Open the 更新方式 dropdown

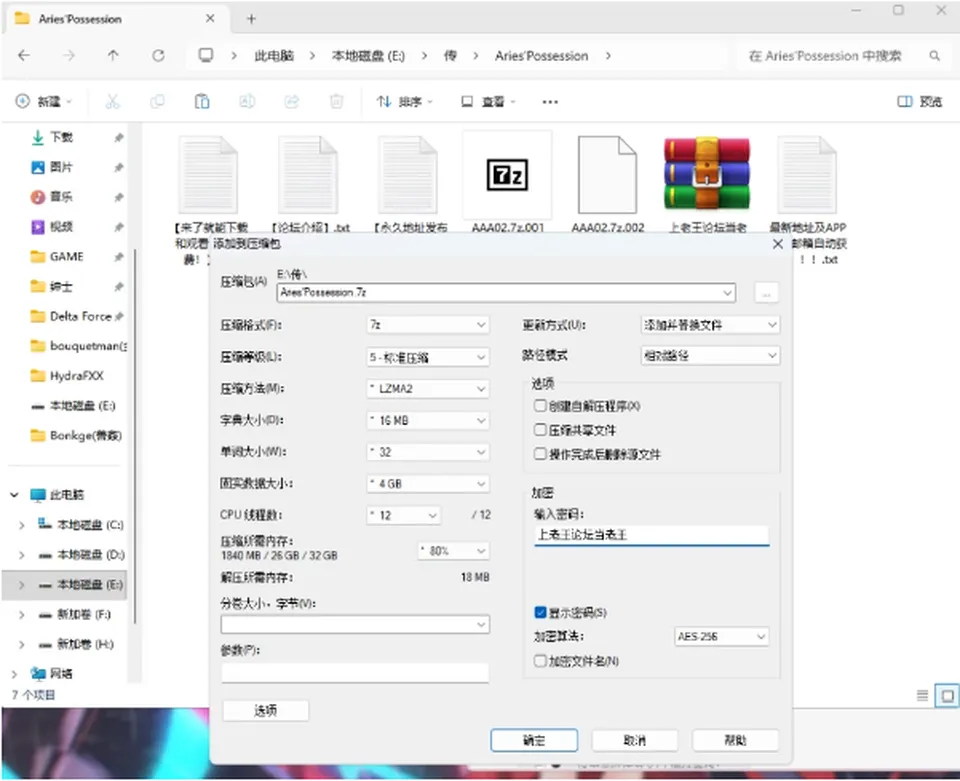coord(710,324)
